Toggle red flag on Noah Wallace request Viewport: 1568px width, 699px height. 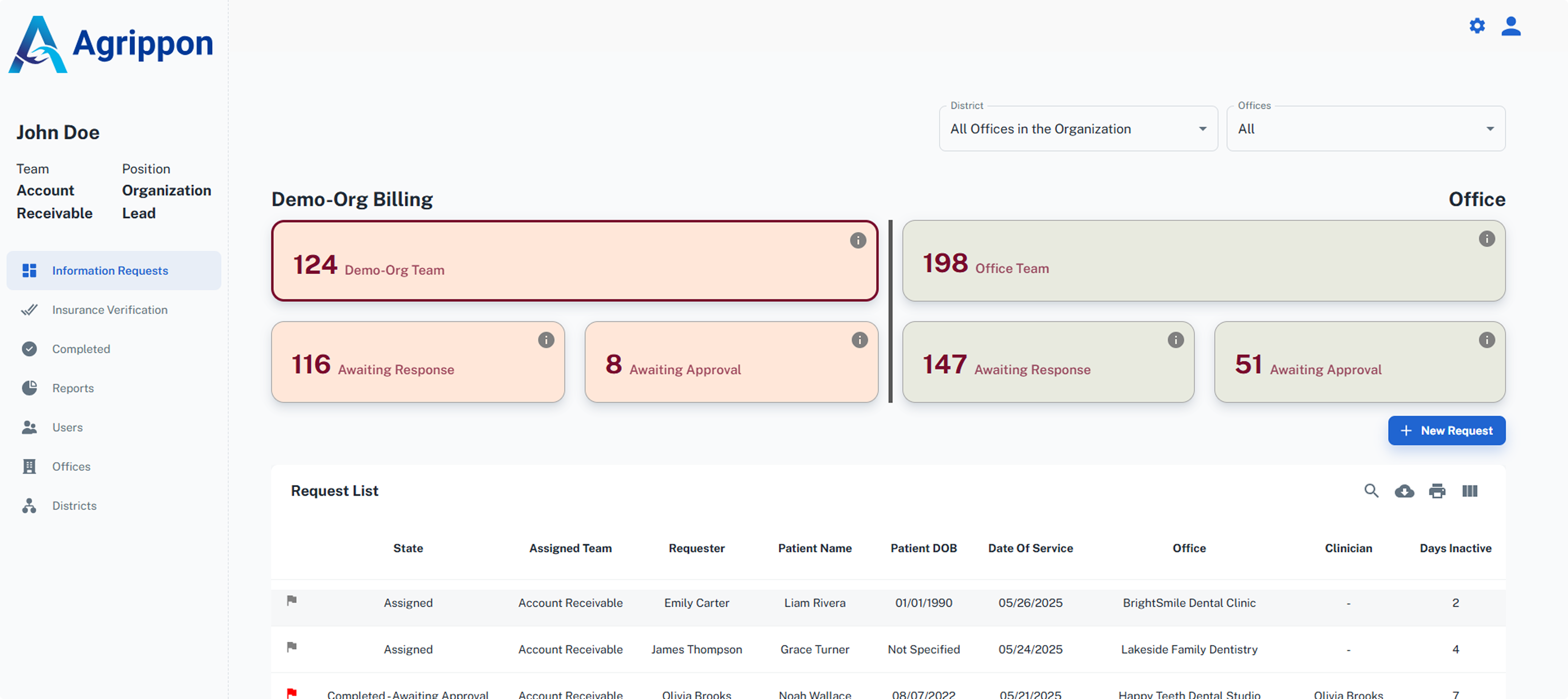click(x=292, y=693)
